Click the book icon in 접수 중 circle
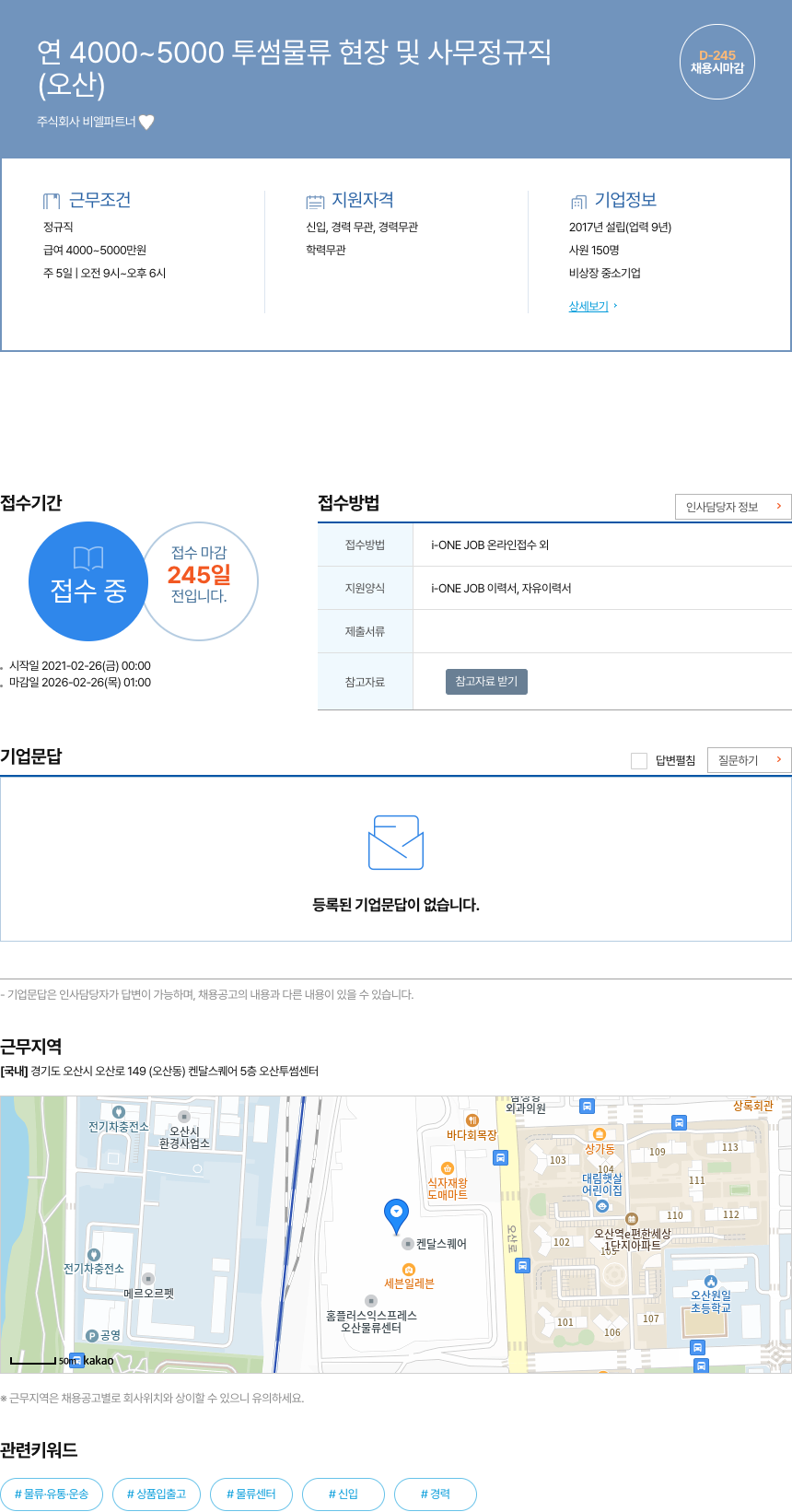This screenshot has width=792, height=1512. (x=88, y=557)
